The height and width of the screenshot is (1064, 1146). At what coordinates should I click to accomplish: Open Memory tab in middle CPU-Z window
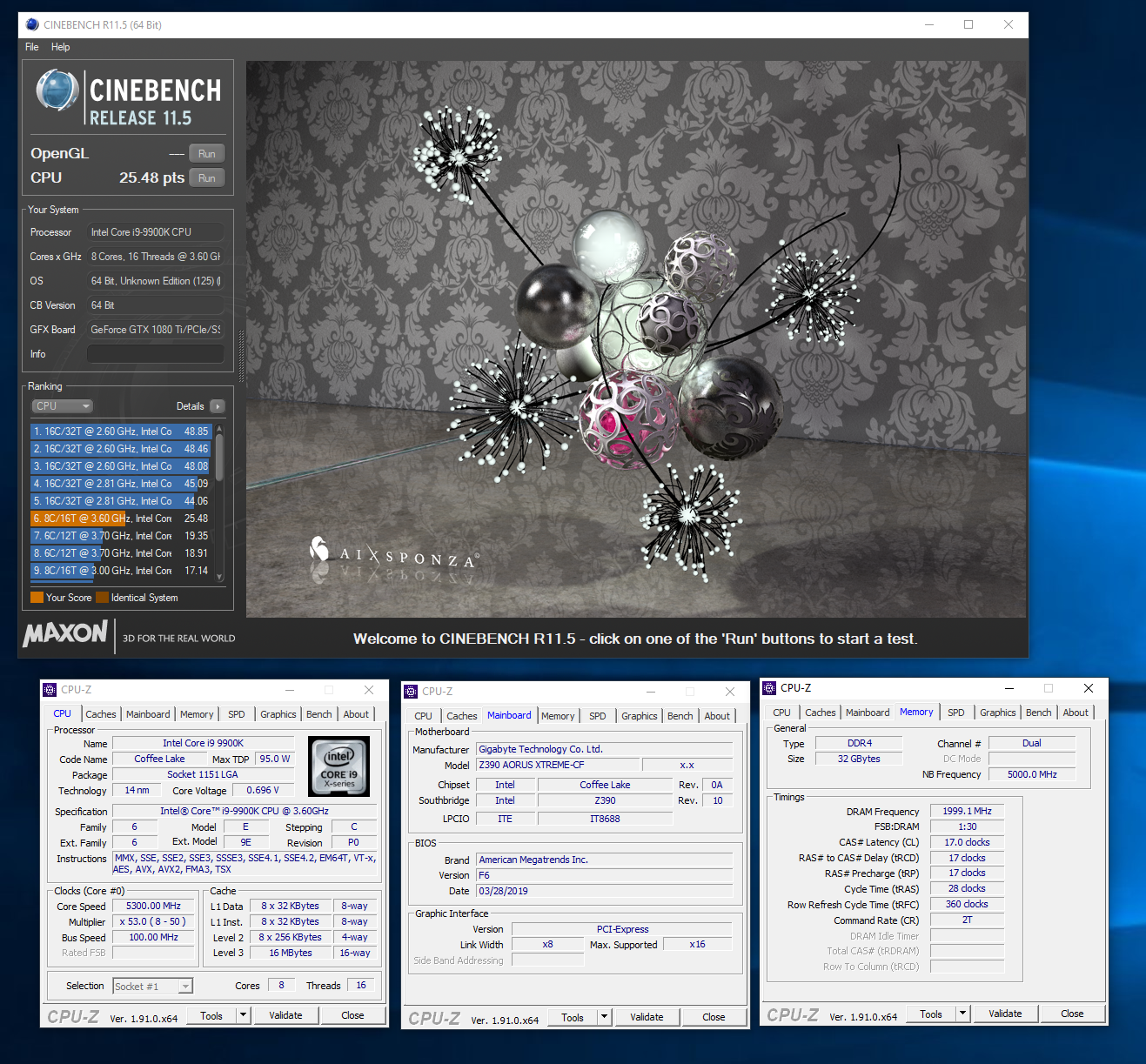pos(558,716)
